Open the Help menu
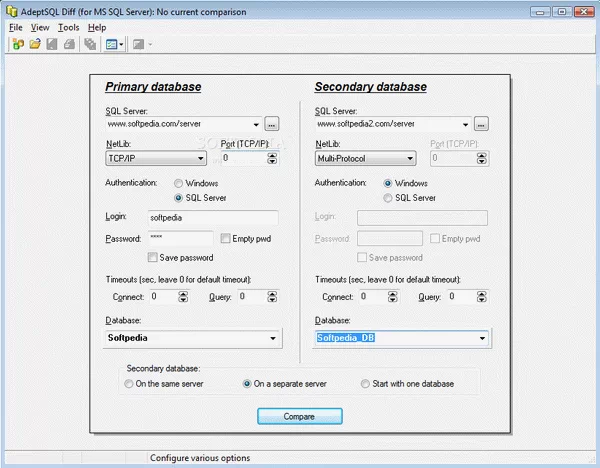Viewport: 600px width, 468px height. (x=97, y=28)
